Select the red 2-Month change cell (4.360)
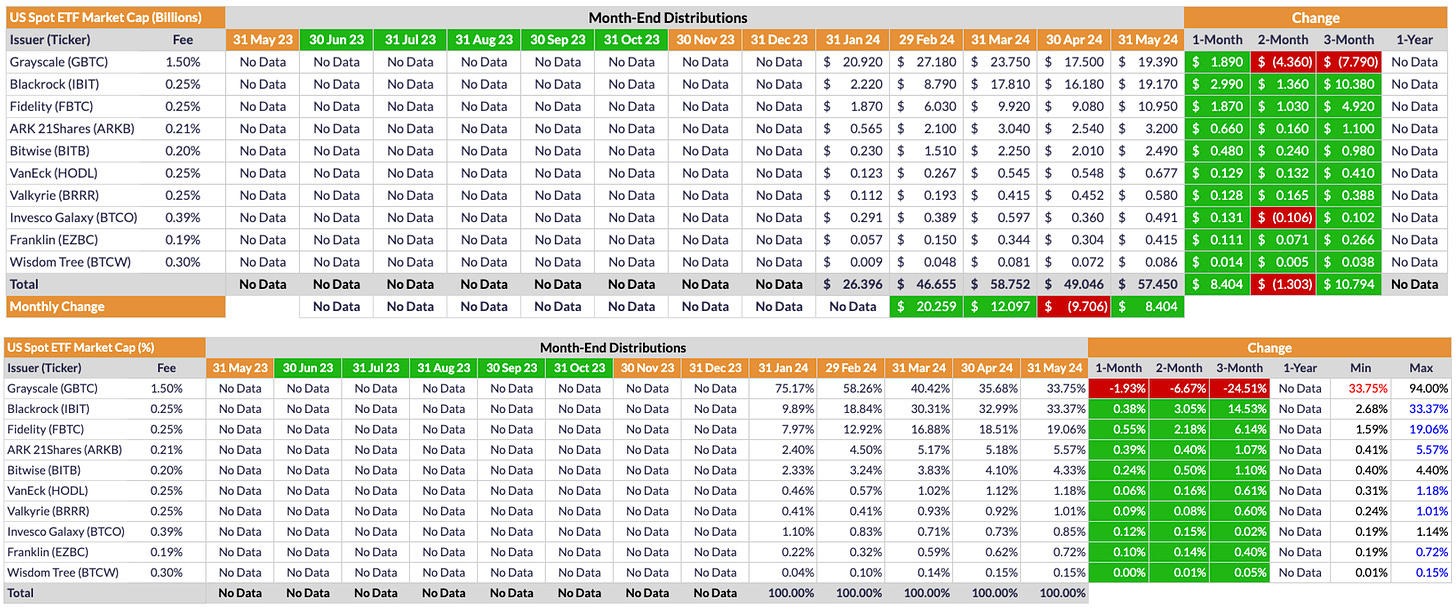 pos(1283,62)
